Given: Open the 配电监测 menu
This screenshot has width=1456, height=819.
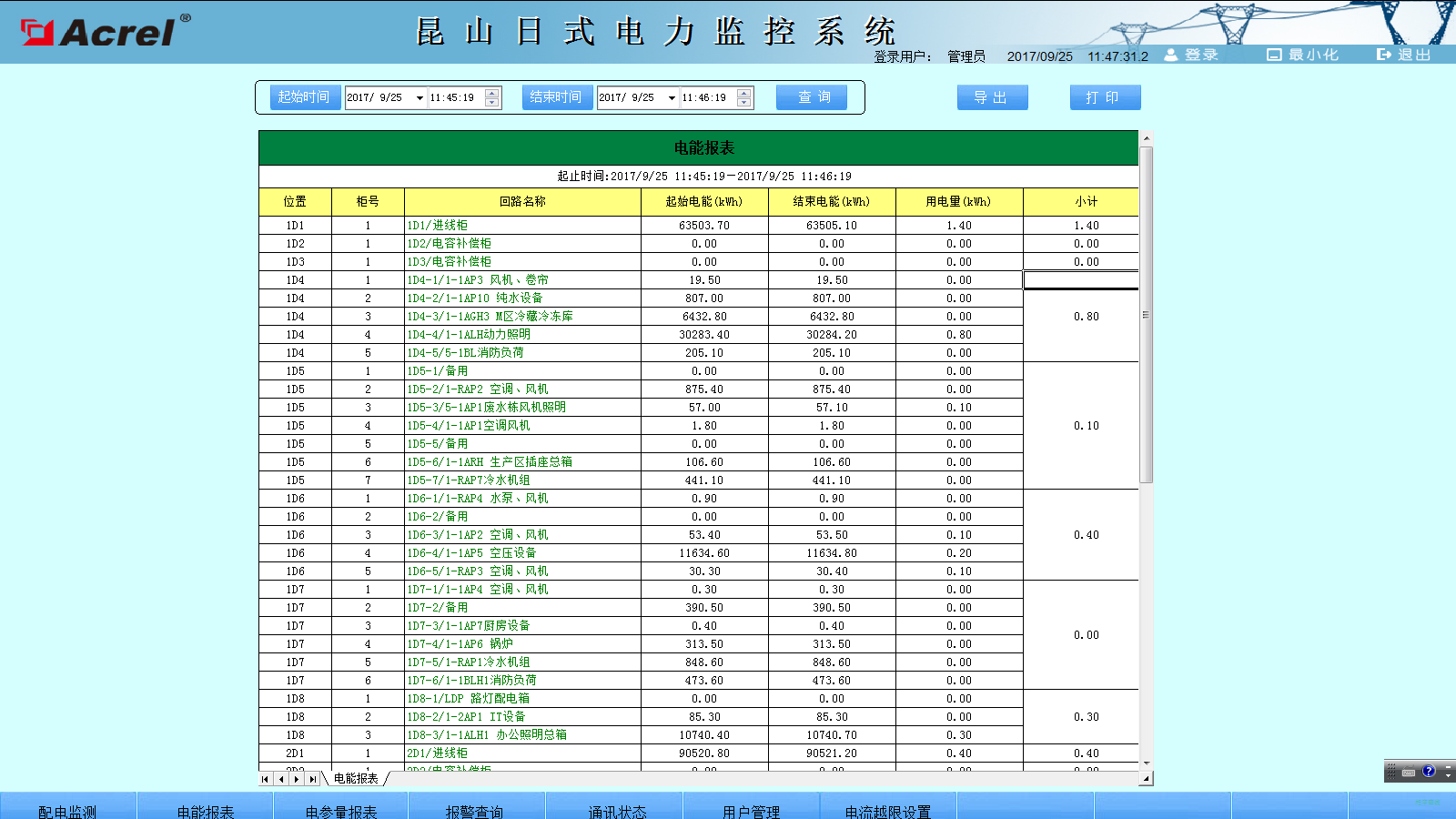Looking at the screenshot, I should 68,807.
